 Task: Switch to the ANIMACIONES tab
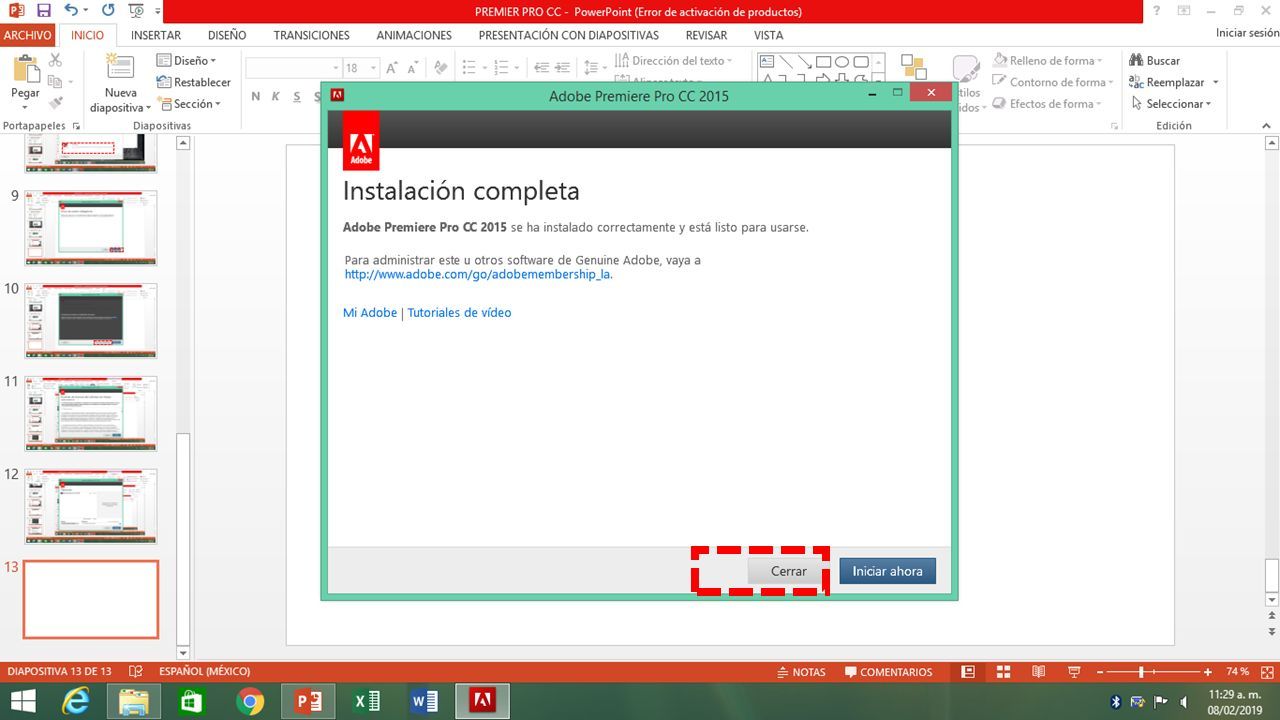pos(414,35)
